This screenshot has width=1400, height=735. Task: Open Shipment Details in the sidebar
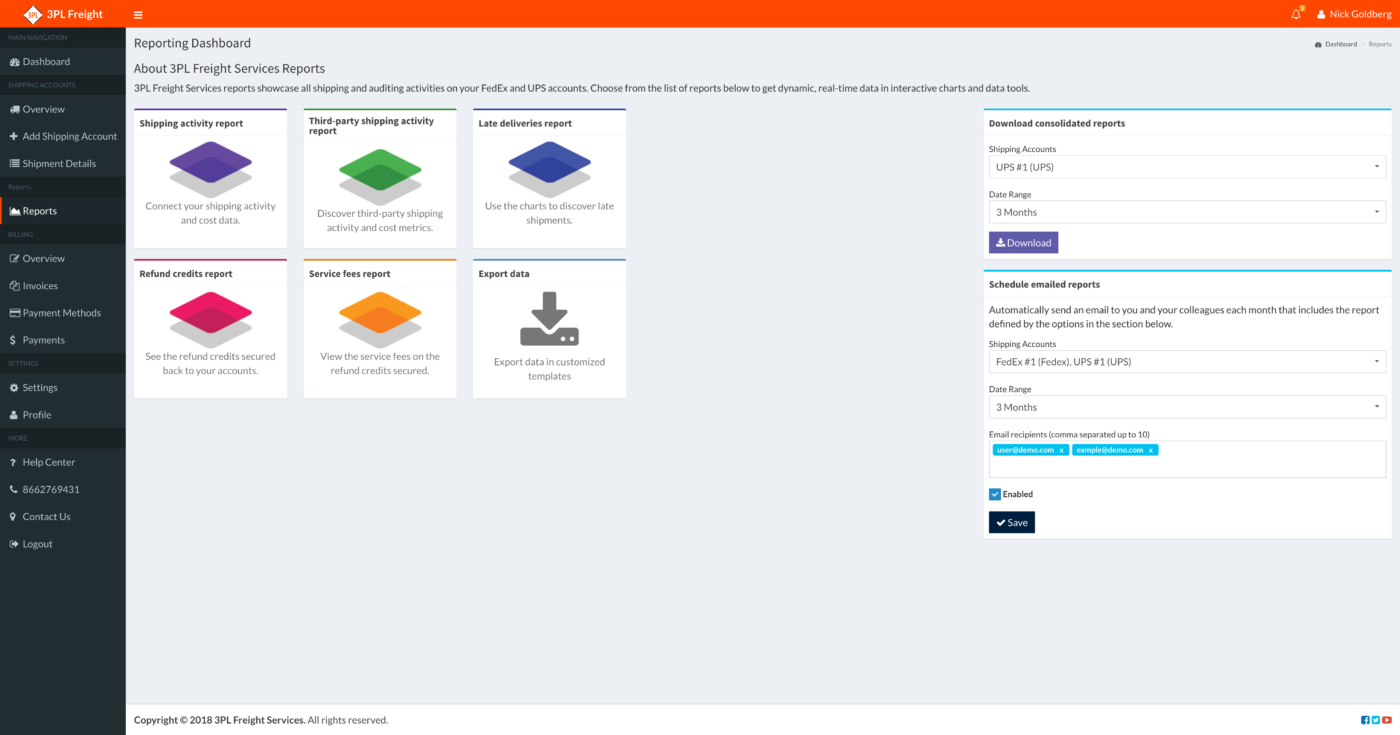[x=63, y=163]
